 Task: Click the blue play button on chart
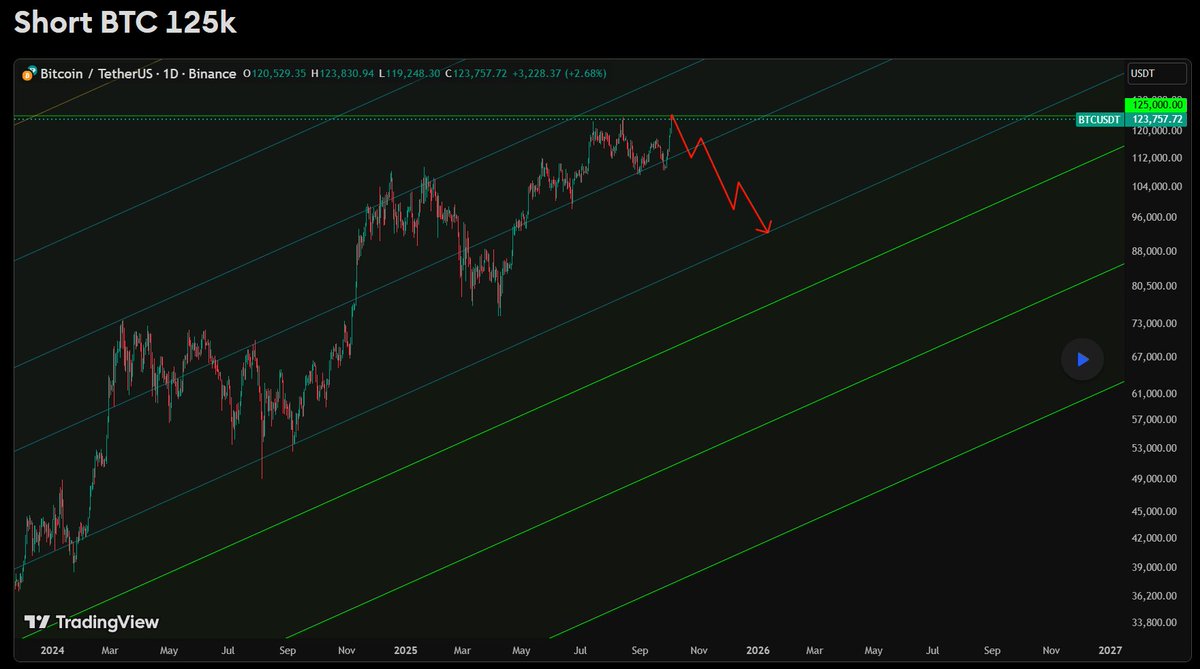(1082, 359)
